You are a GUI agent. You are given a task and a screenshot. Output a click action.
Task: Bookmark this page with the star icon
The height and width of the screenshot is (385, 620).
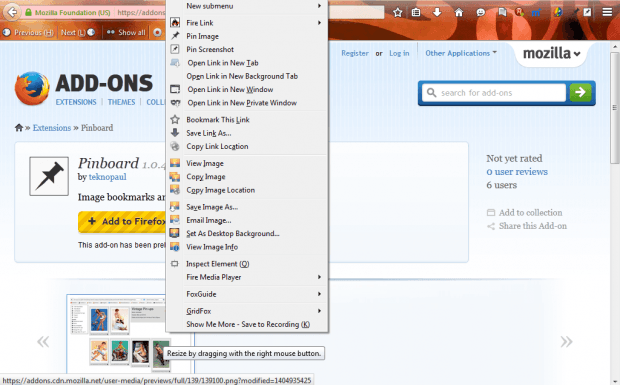coord(397,13)
